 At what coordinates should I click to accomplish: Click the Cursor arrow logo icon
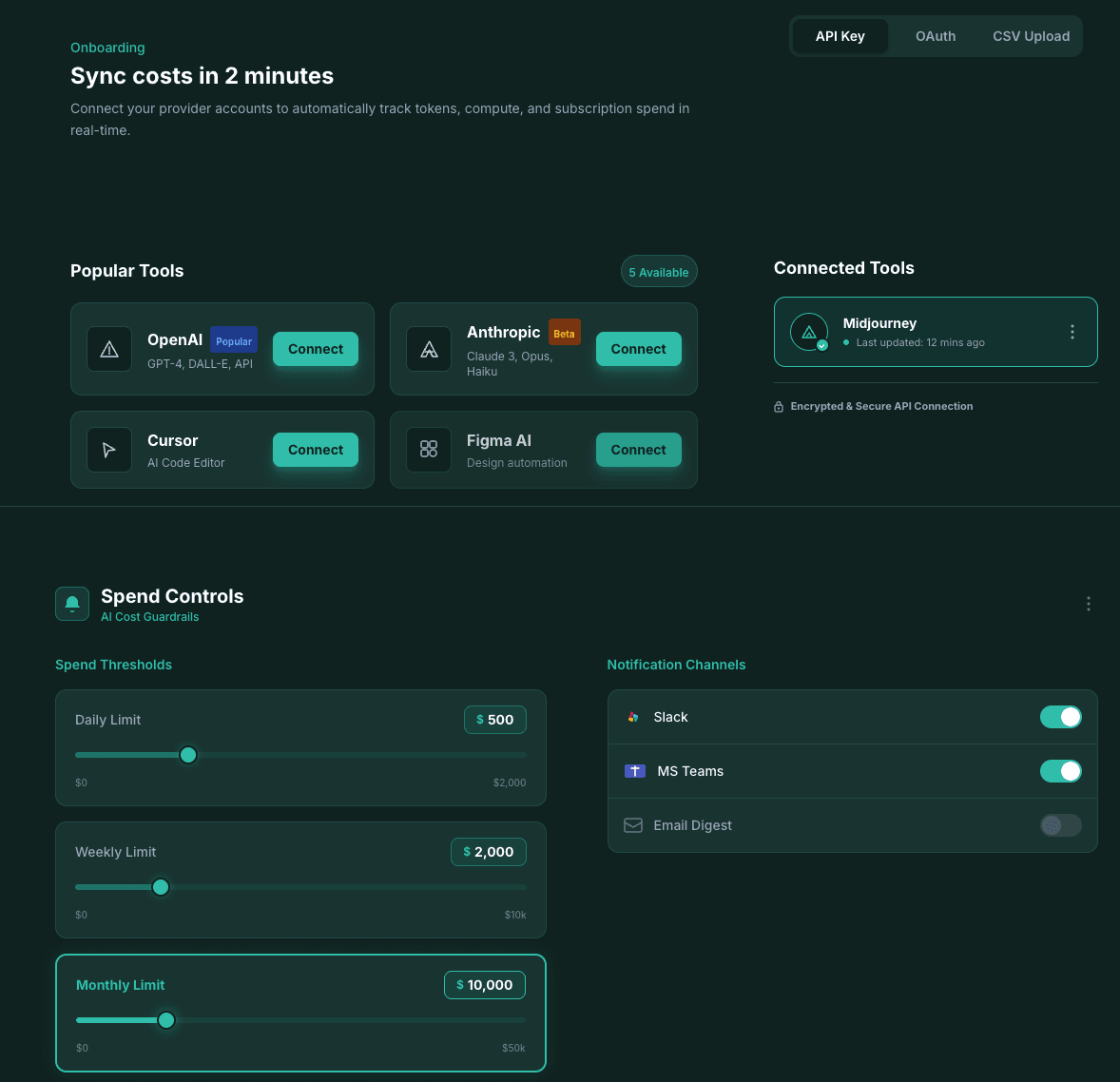click(109, 450)
